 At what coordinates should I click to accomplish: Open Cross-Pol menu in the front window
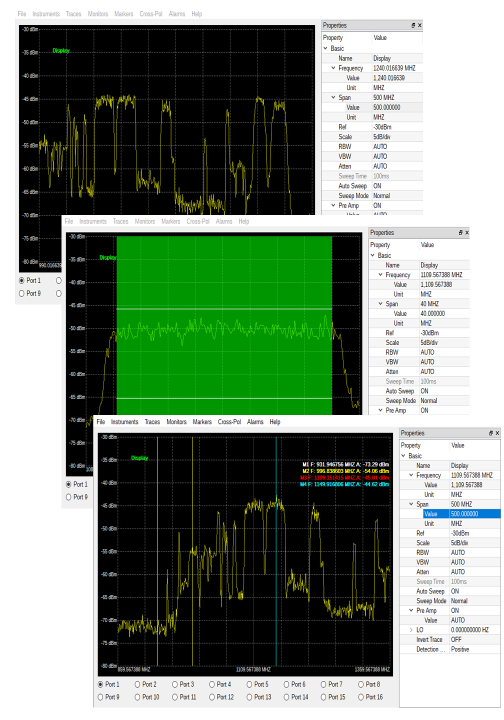(x=229, y=422)
